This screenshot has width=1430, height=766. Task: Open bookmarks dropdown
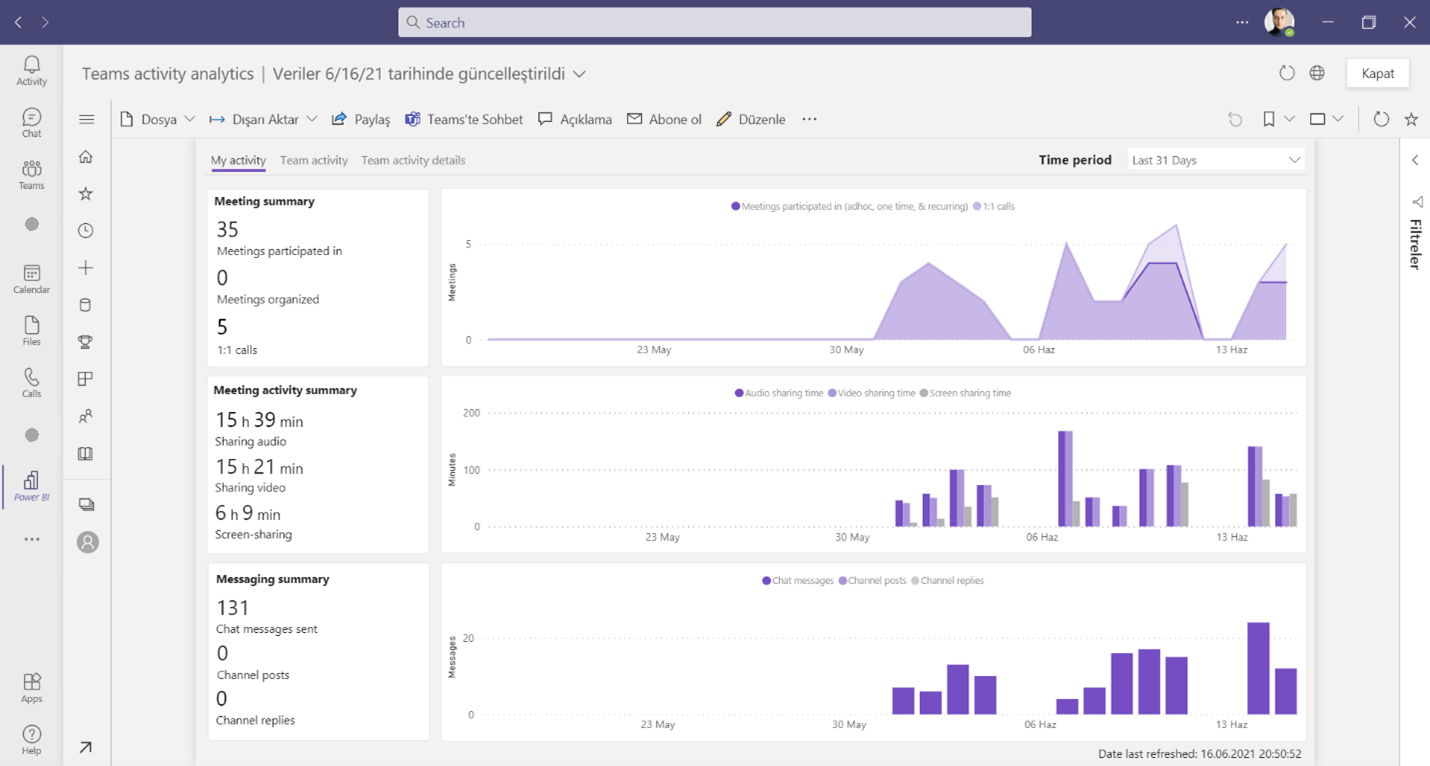[x=1278, y=119]
